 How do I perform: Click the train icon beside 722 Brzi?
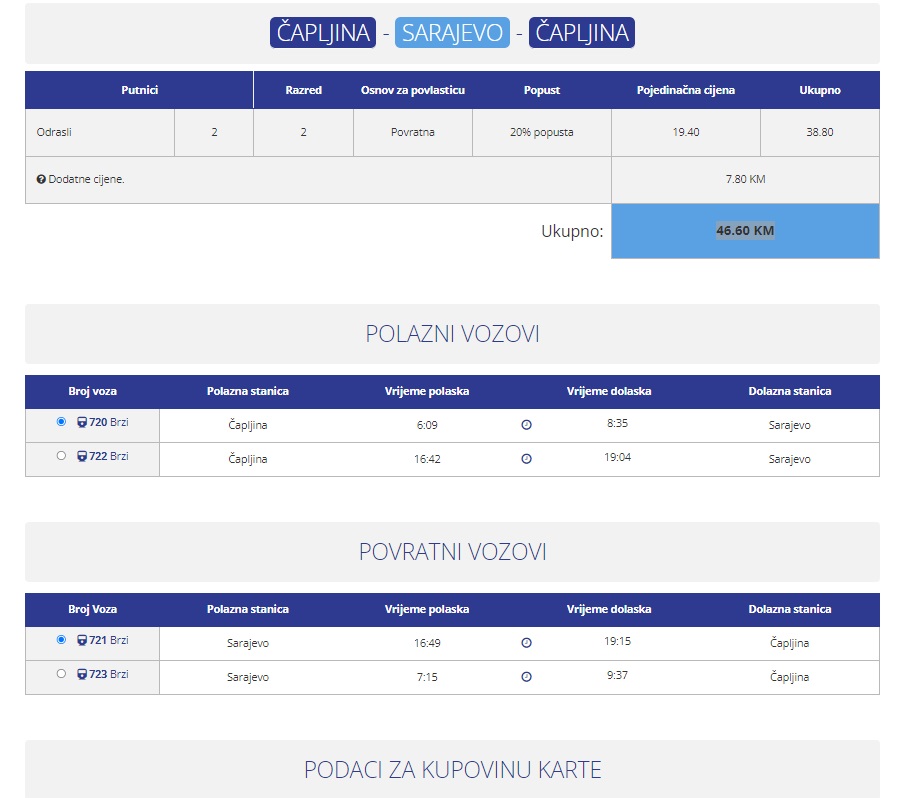coord(82,457)
